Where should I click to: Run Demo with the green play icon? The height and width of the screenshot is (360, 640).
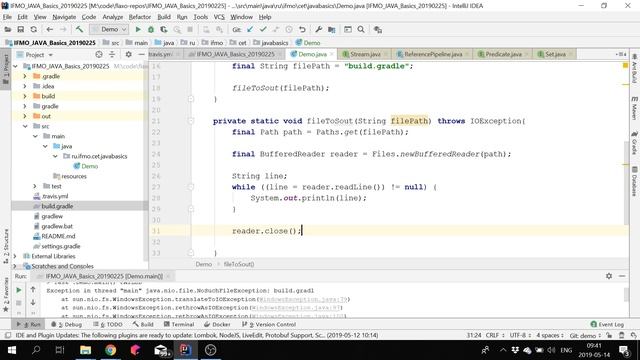click(x=138, y=29)
